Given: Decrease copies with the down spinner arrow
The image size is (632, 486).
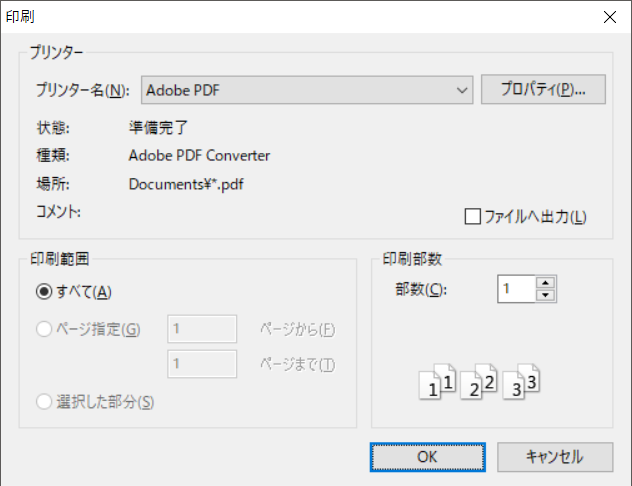Looking at the screenshot, I should (x=546, y=295).
